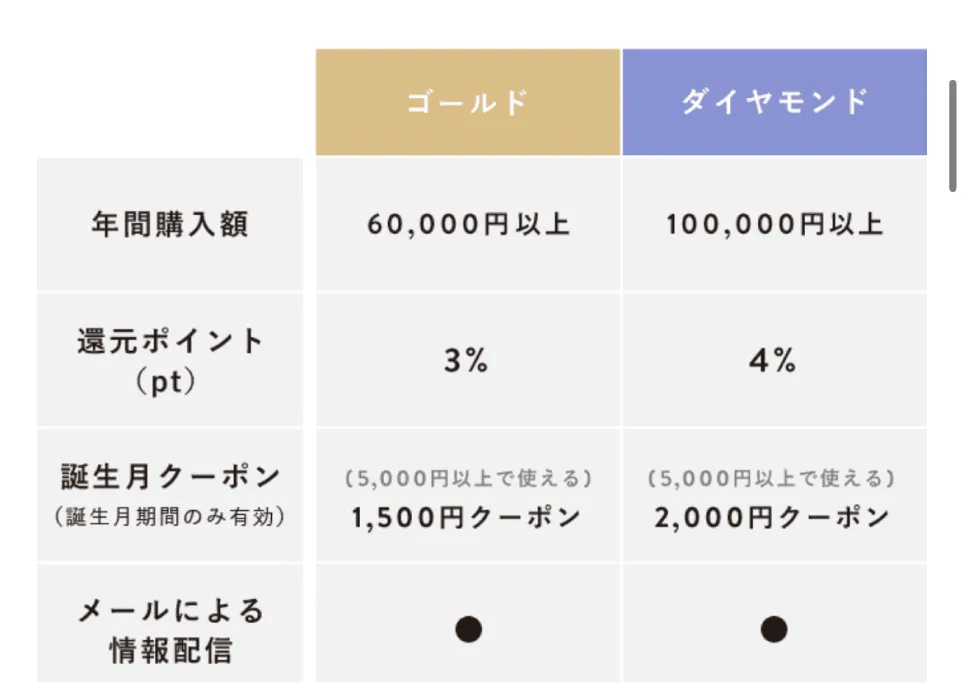Click the 2,000円クーポン text
Image resolution: width=964 pixels, height=683 pixels.
pyautogui.click(x=773, y=518)
